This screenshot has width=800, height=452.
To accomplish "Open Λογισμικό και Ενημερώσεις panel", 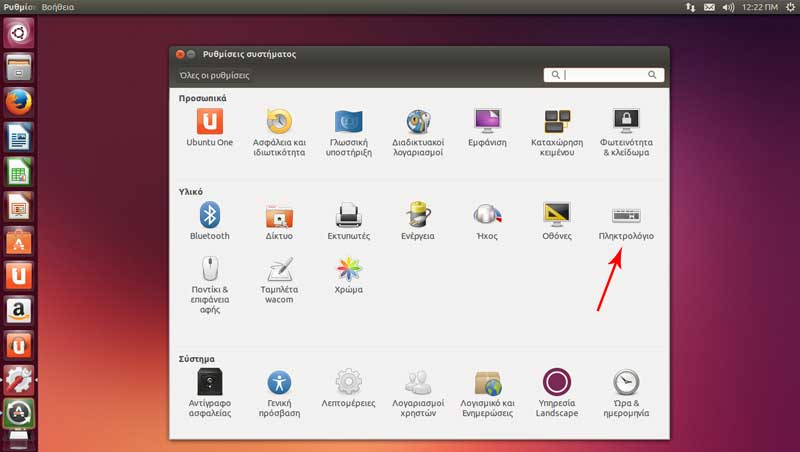I will (487, 393).
